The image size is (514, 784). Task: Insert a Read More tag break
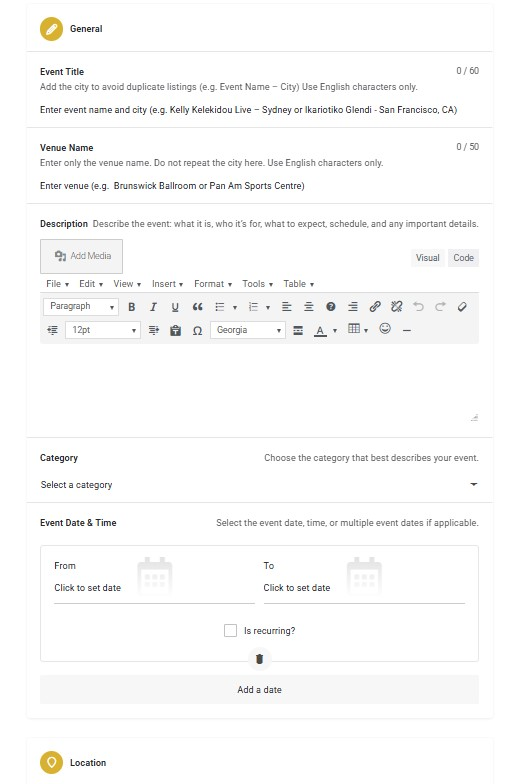click(x=298, y=330)
